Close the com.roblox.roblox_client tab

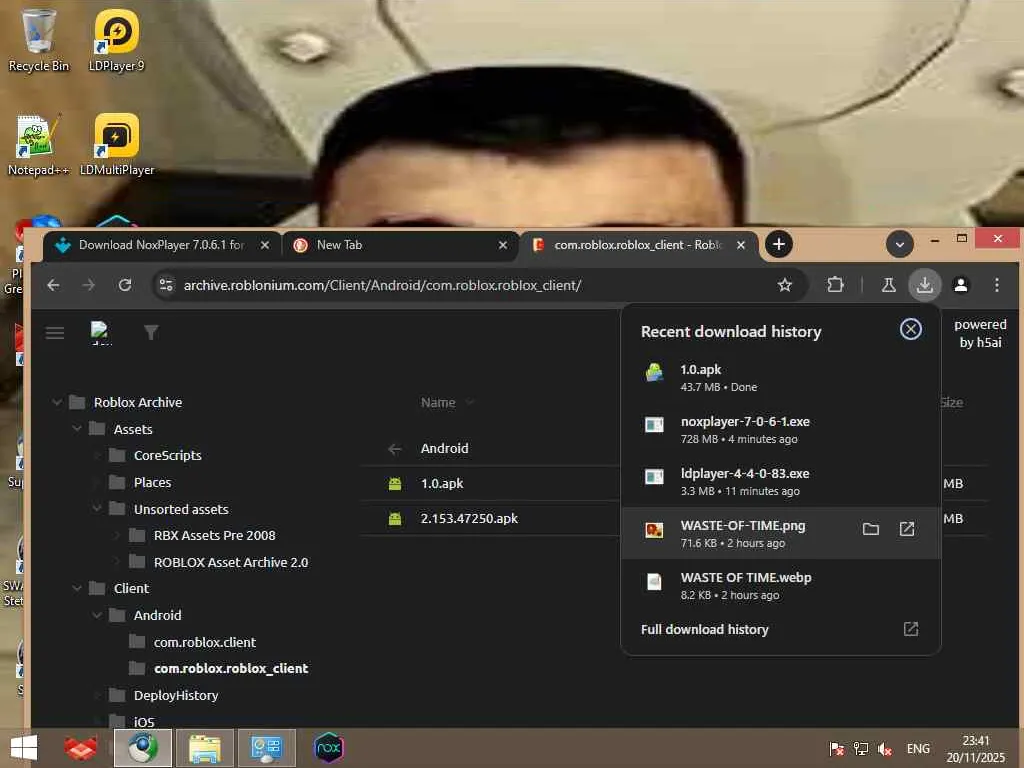pyautogui.click(x=741, y=246)
